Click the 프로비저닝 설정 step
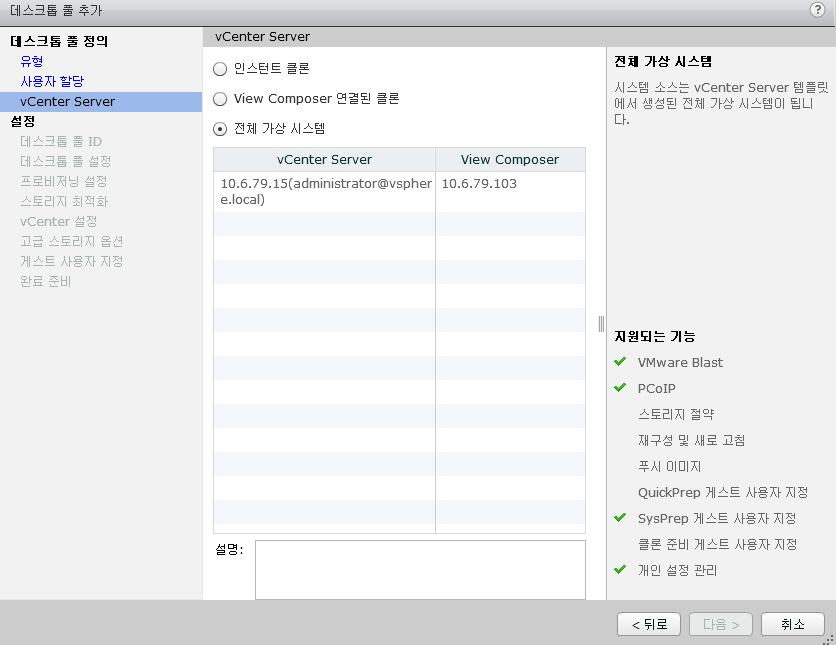This screenshot has height=645, width=836. click(x=64, y=182)
